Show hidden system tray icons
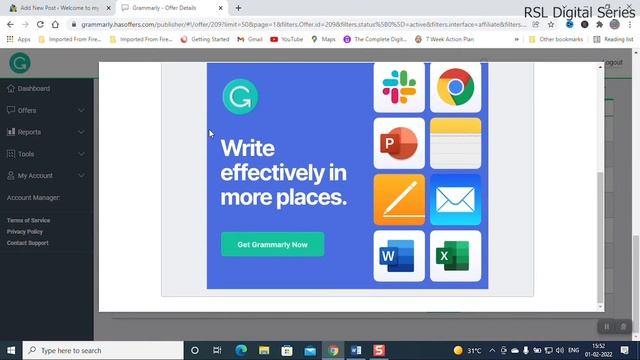 (x=492, y=350)
